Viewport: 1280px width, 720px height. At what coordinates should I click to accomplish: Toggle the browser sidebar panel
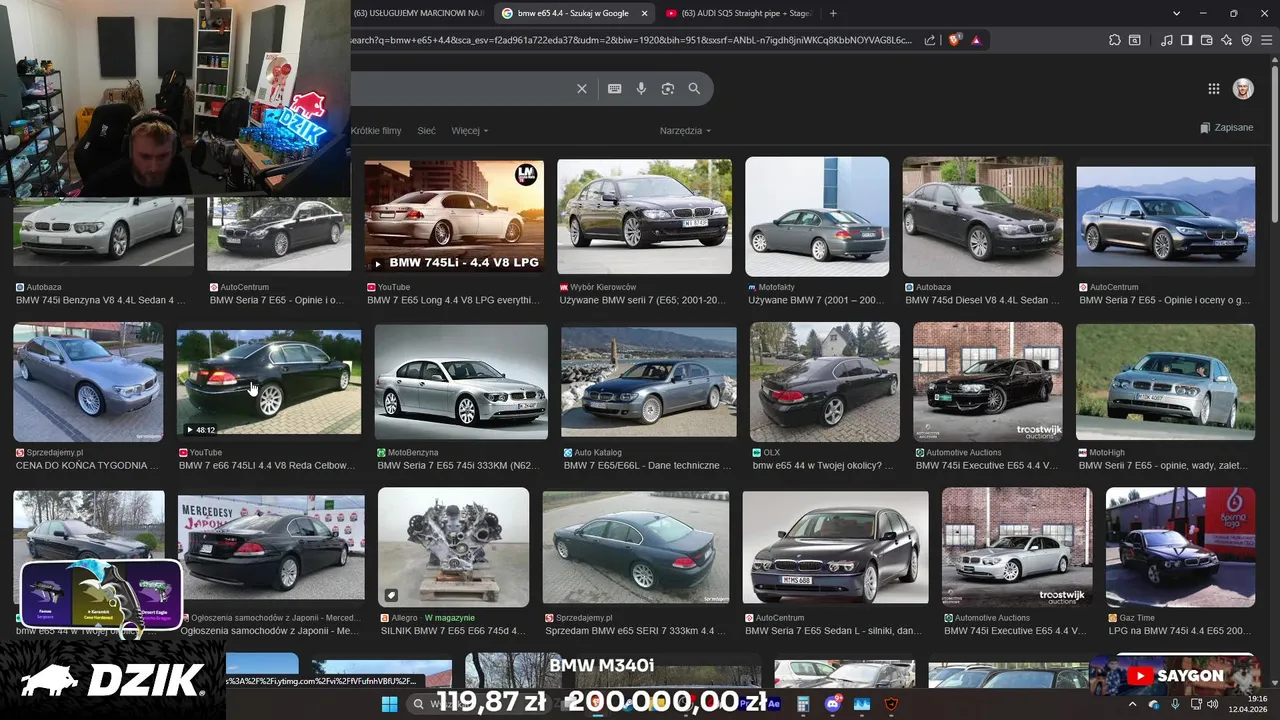[1186, 40]
